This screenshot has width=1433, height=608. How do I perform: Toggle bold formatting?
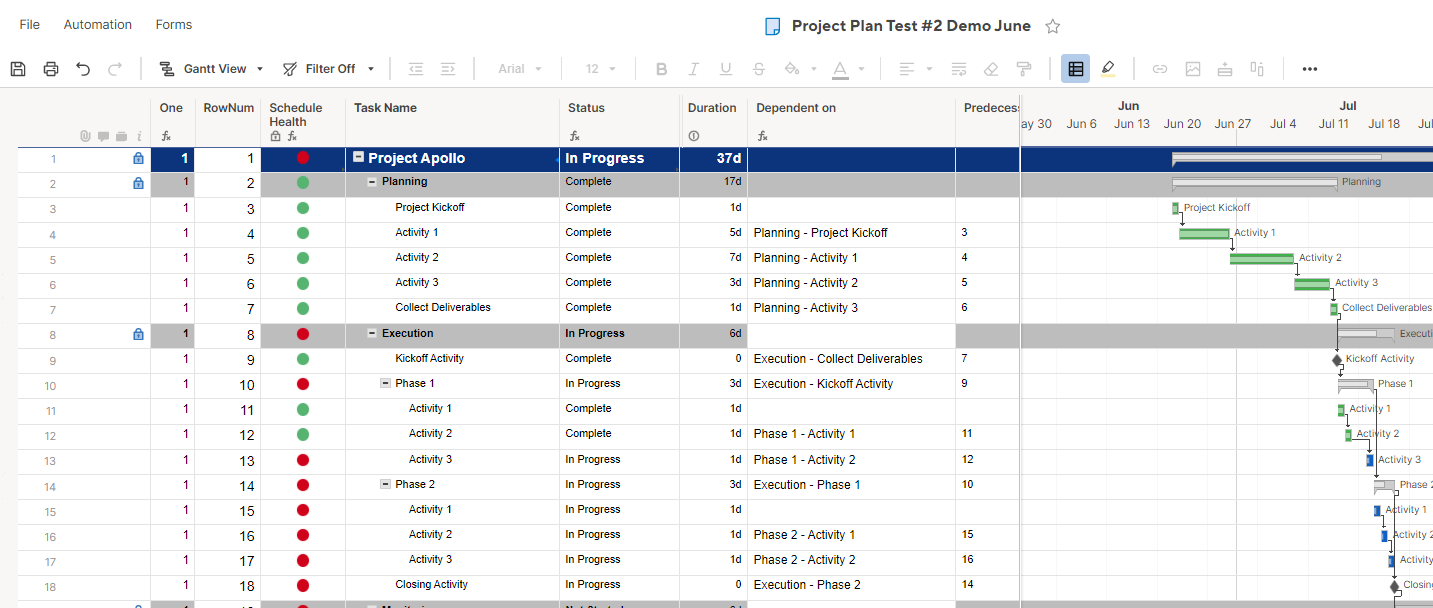coord(661,69)
